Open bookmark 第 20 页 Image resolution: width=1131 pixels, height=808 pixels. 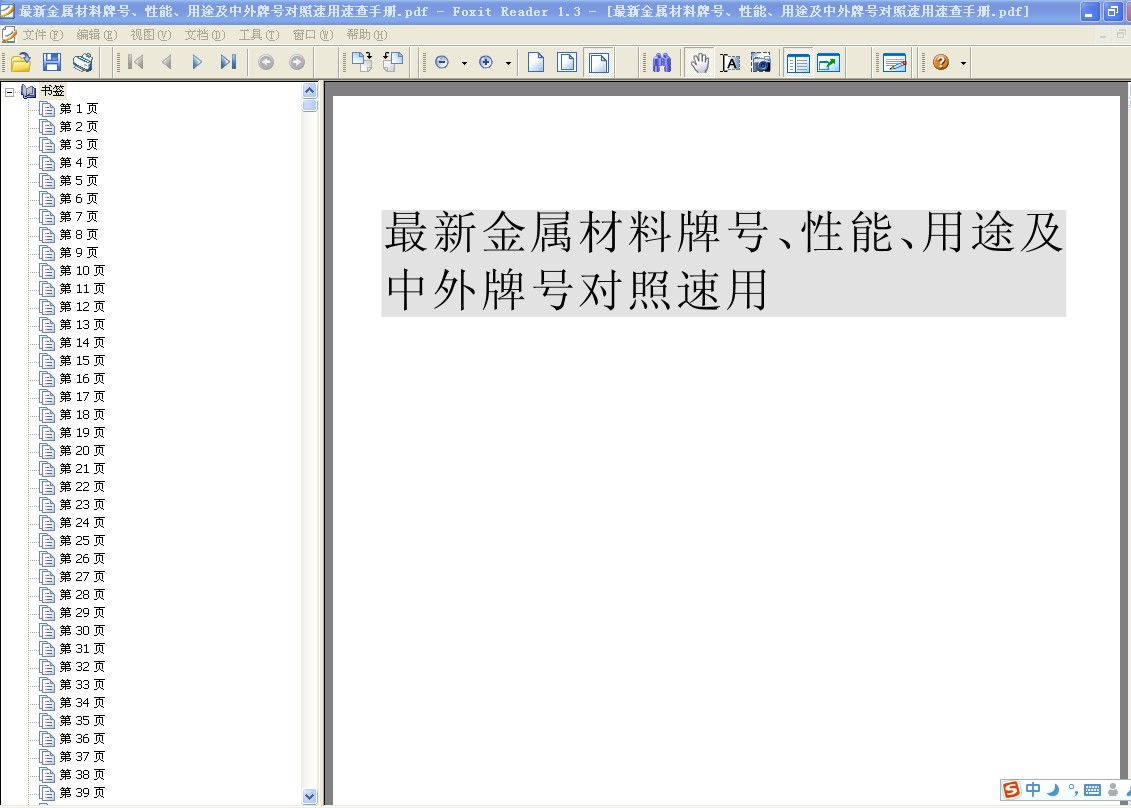coord(82,451)
